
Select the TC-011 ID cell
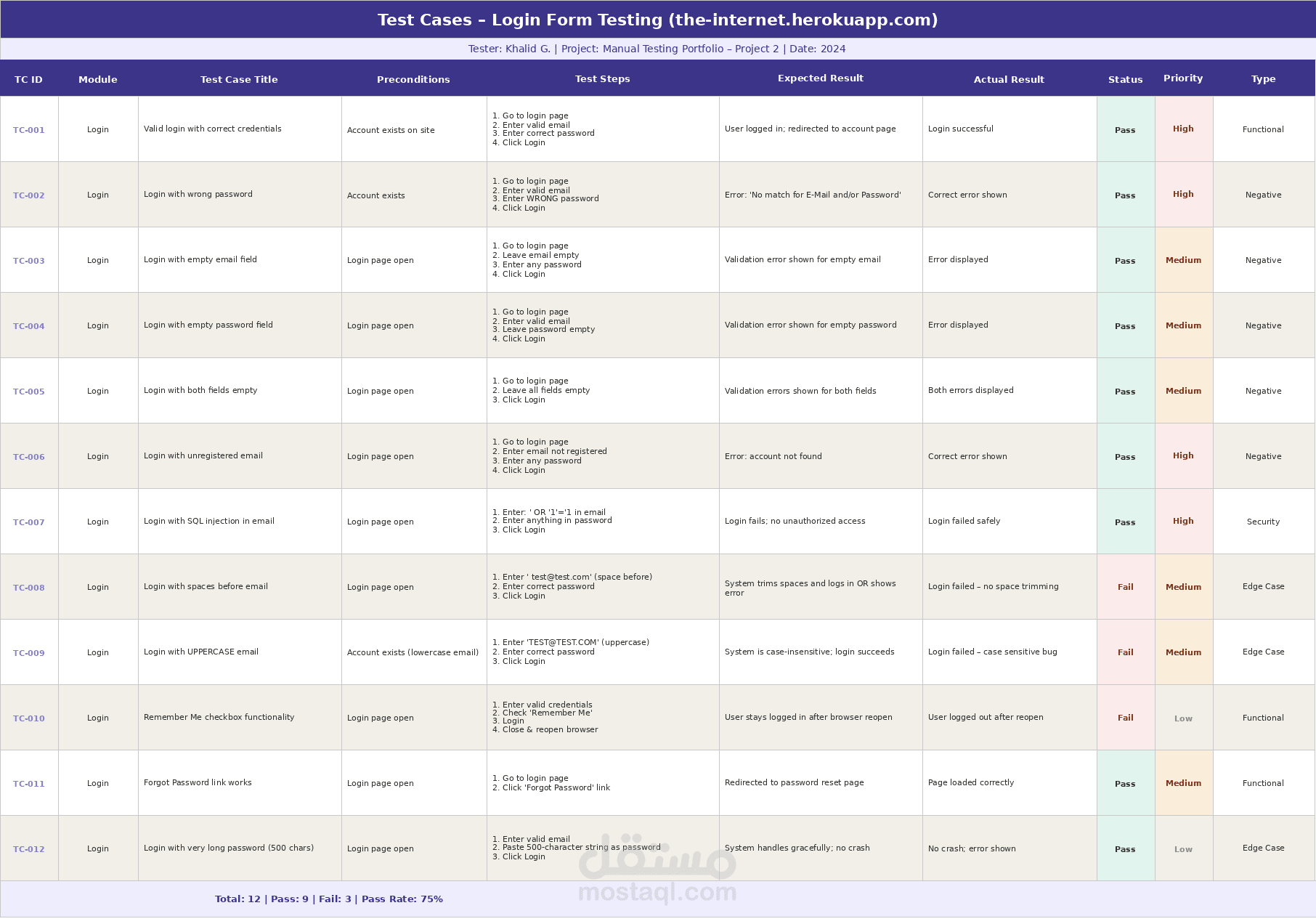click(29, 783)
